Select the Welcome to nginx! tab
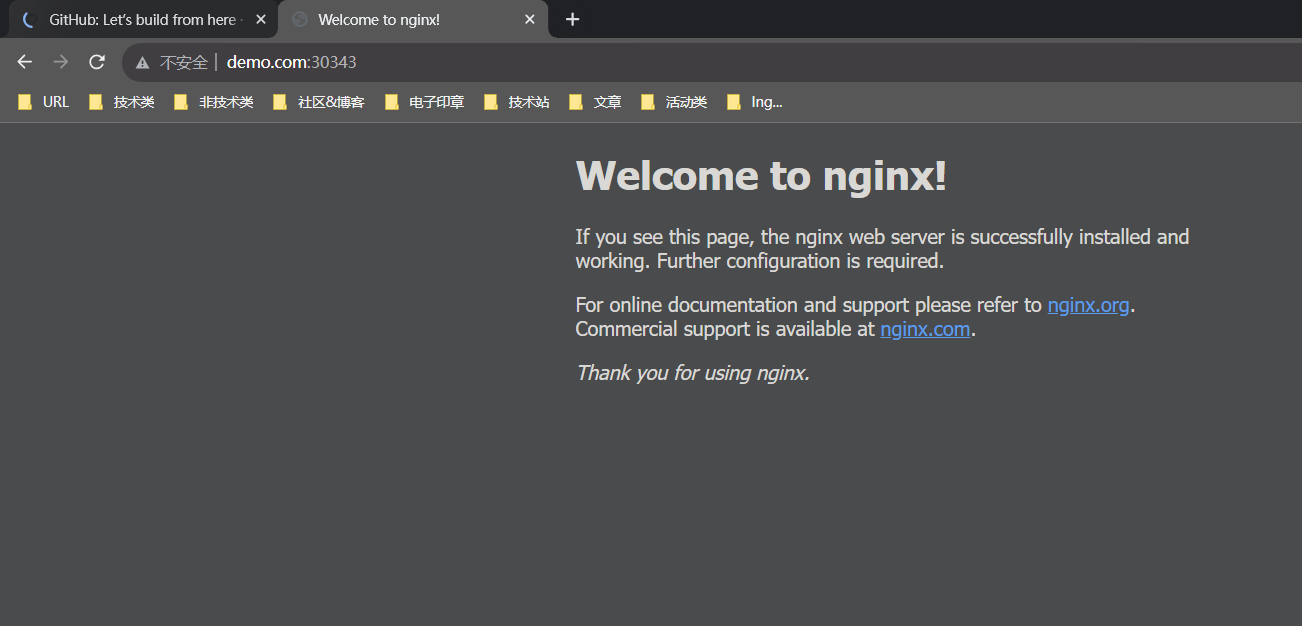The width and height of the screenshot is (1302, 626). [x=413, y=19]
